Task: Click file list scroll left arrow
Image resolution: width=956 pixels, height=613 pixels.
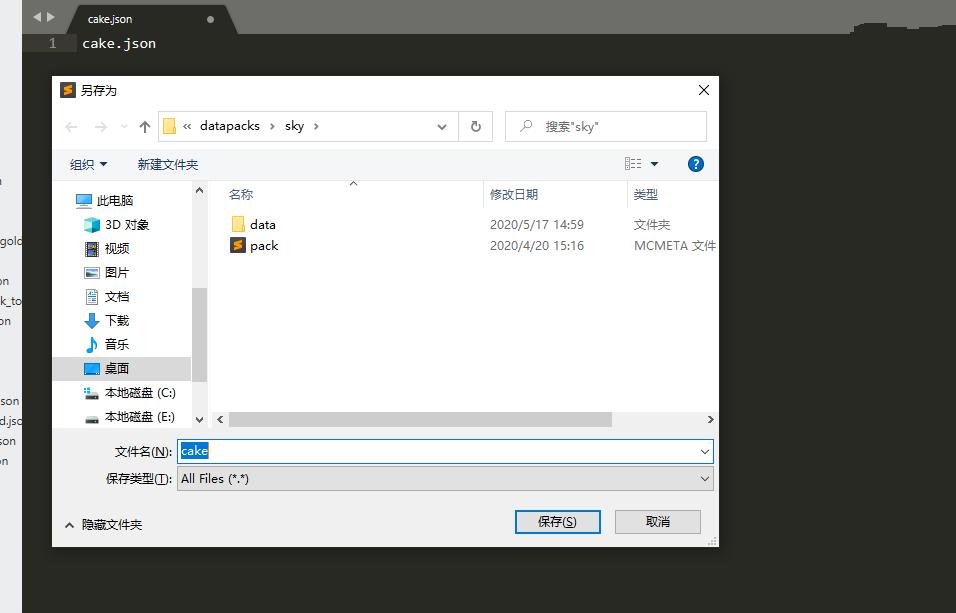Action: click(x=220, y=420)
